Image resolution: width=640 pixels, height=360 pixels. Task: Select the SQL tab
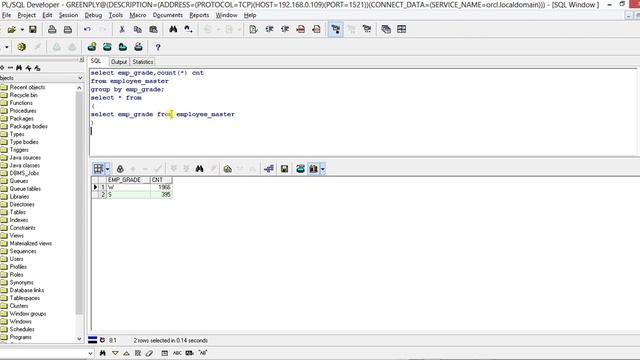pos(96,61)
